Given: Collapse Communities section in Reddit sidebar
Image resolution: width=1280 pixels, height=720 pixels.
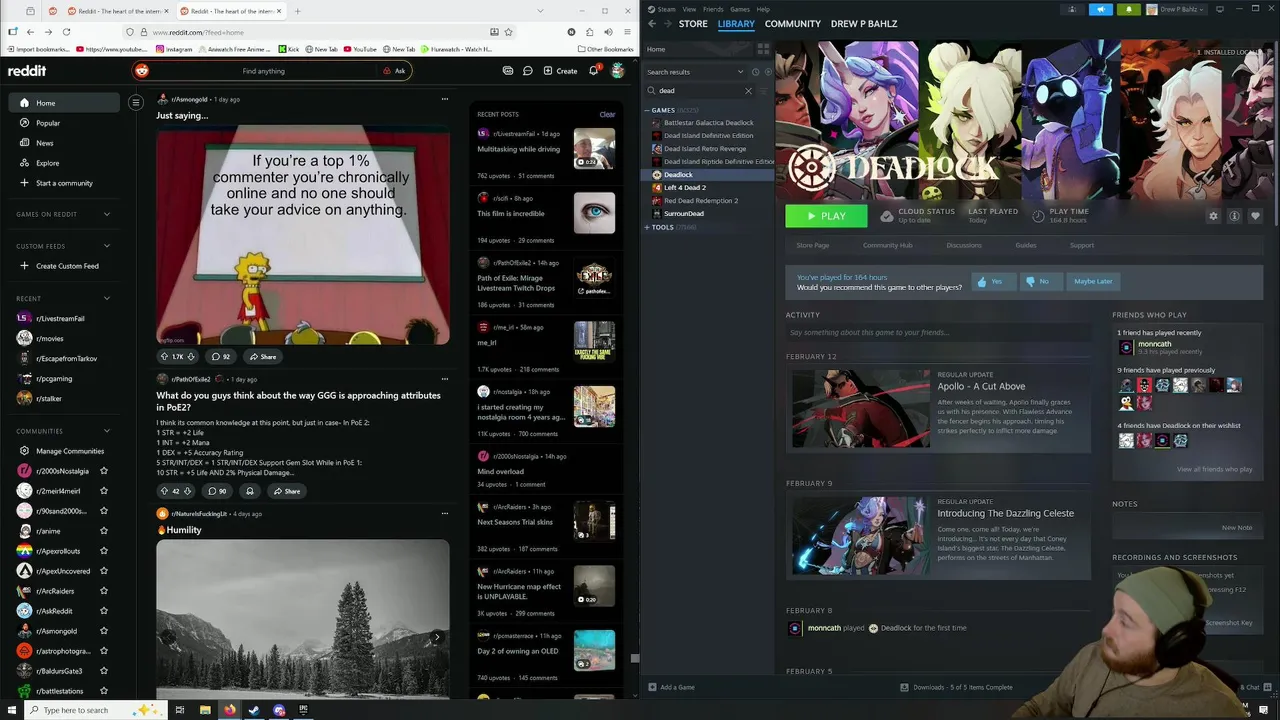Looking at the screenshot, I should coord(107,431).
